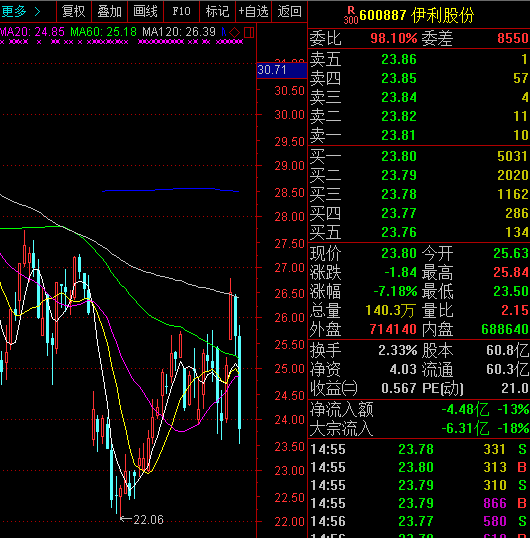This screenshot has height=538, width=530.
Task: Select the 卖三 23.84 ask row
Action: point(419,97)
